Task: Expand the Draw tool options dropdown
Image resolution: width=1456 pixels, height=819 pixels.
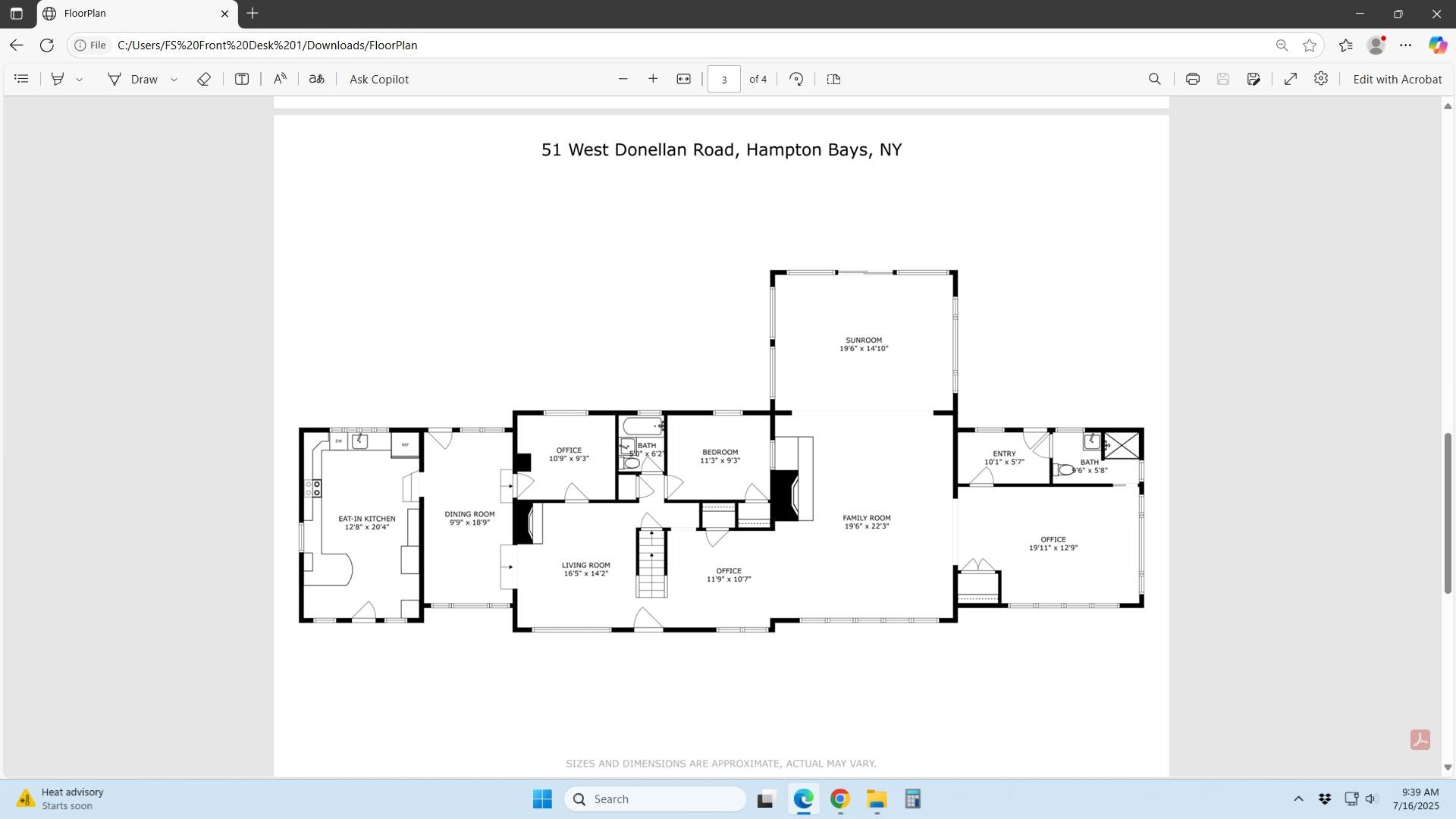Action: [174, 80]
